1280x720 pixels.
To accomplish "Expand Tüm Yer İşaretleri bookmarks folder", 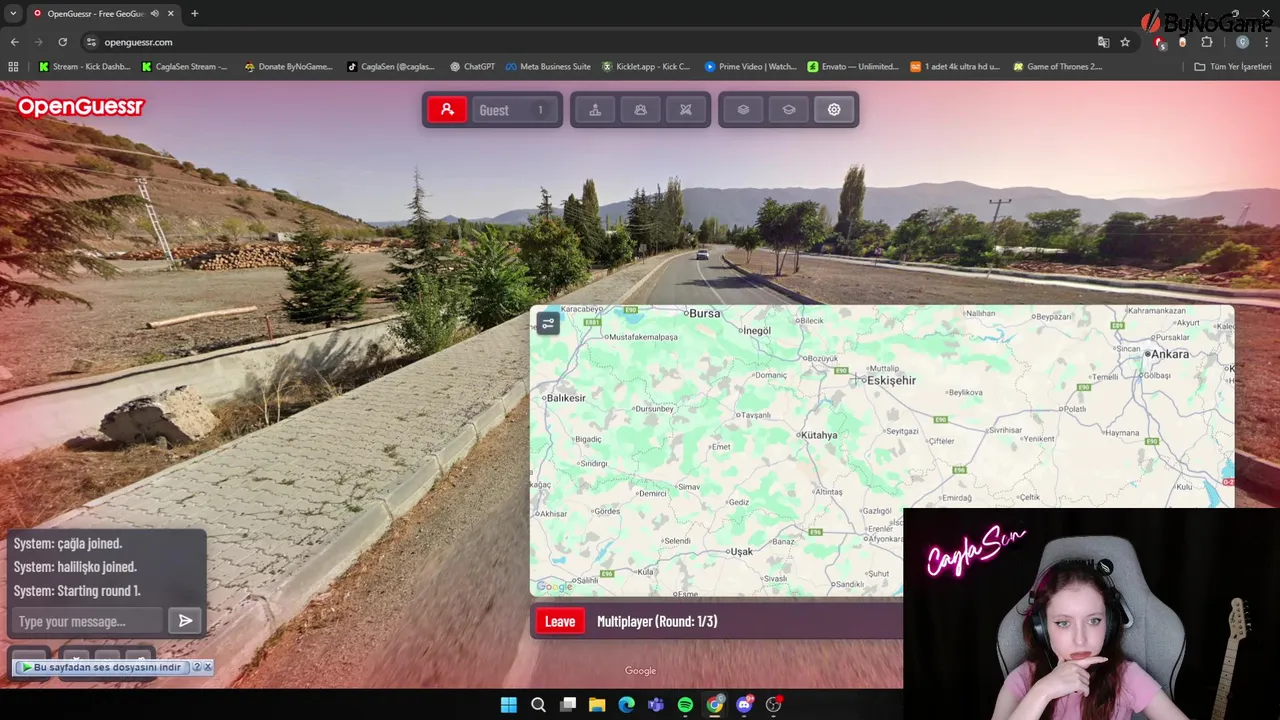I will point(1233,67).
